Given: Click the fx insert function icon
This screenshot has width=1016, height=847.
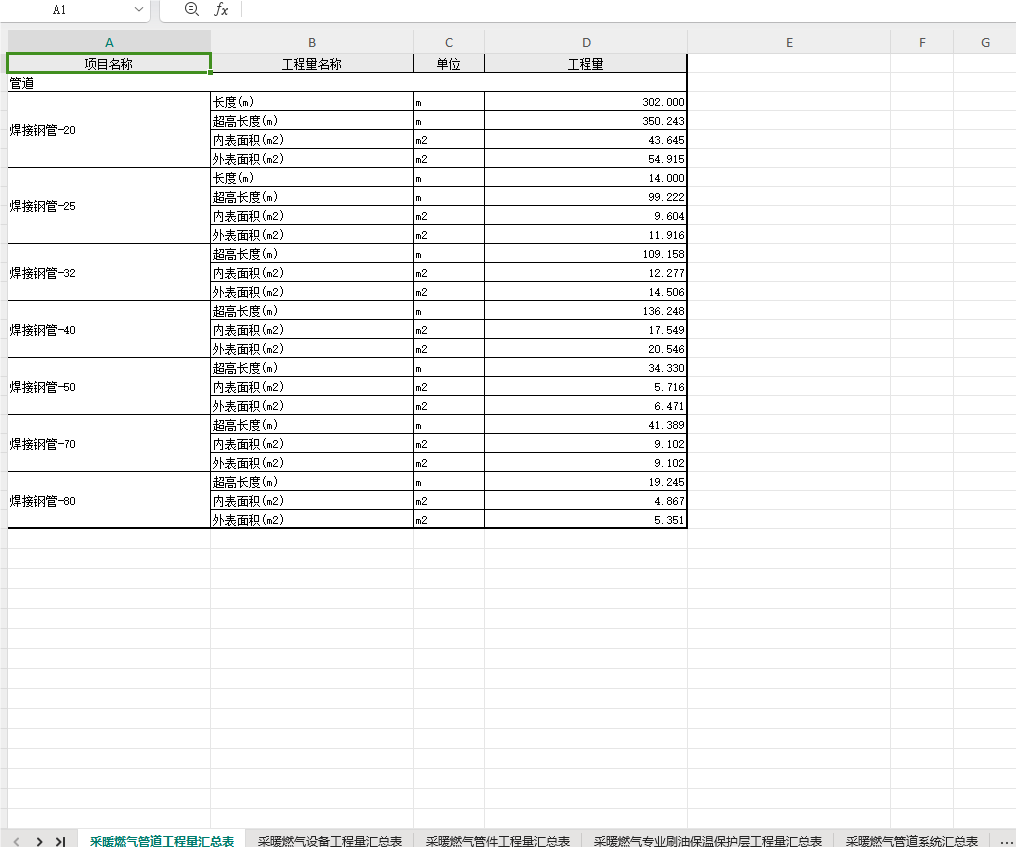Looking at the screenshot, I should click(x=221, y=10).
